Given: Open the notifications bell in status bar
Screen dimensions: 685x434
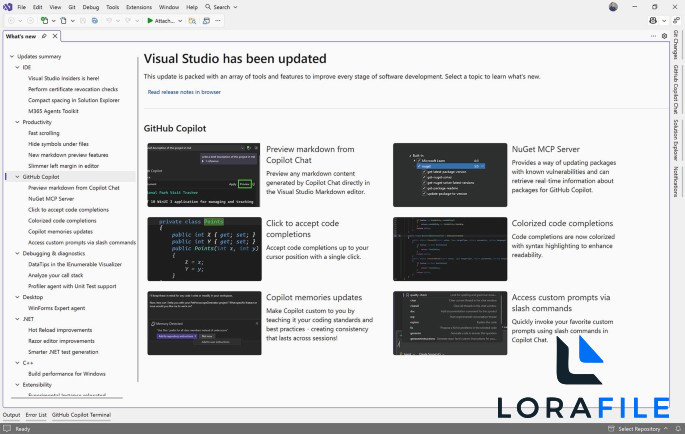Looking at the screenshot, I should [x=678, y=429].
